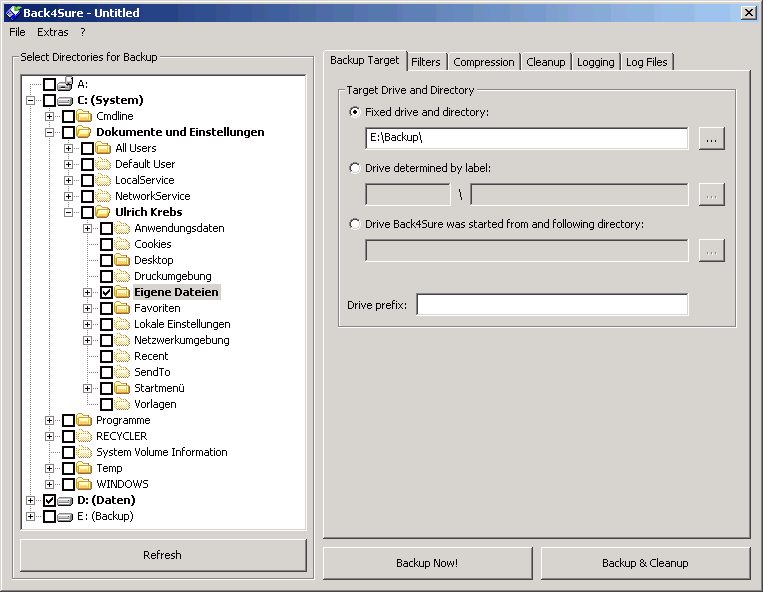The height and width of the screenshot is (592, 763).
Task: Click the Desktop folder icon
Action: point(122,260)
